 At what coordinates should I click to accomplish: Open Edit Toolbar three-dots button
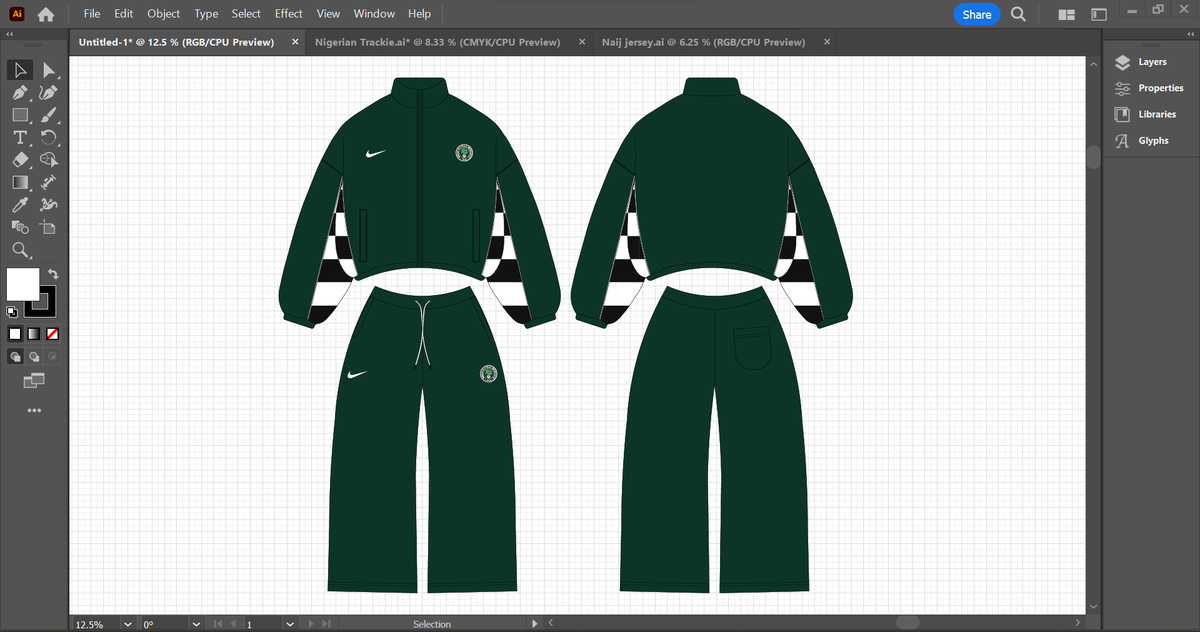click(x=34, y=411)
